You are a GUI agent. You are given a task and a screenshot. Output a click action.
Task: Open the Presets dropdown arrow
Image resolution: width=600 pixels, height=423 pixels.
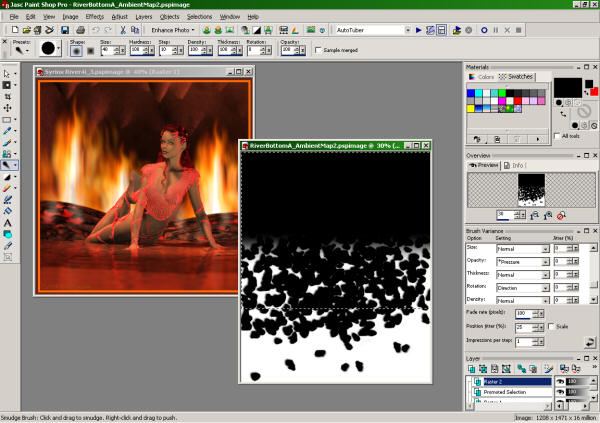click(27, 51)
